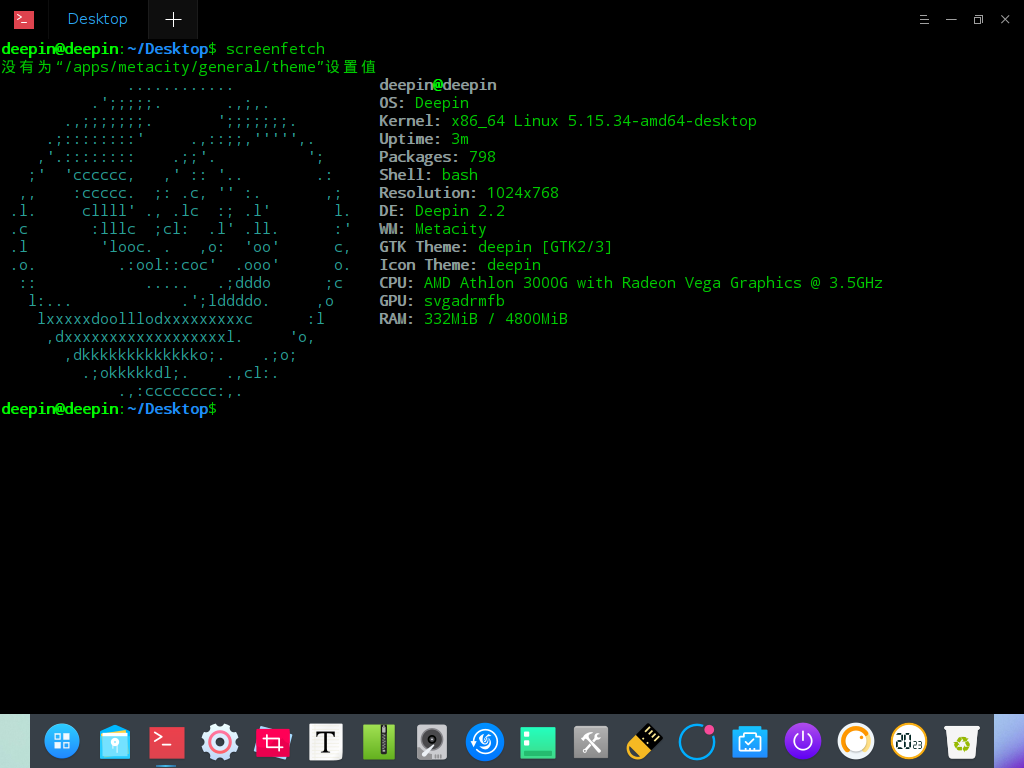Click the terminal command prompt line
The width and height of the screenshot is (1024, 768).
110,408
